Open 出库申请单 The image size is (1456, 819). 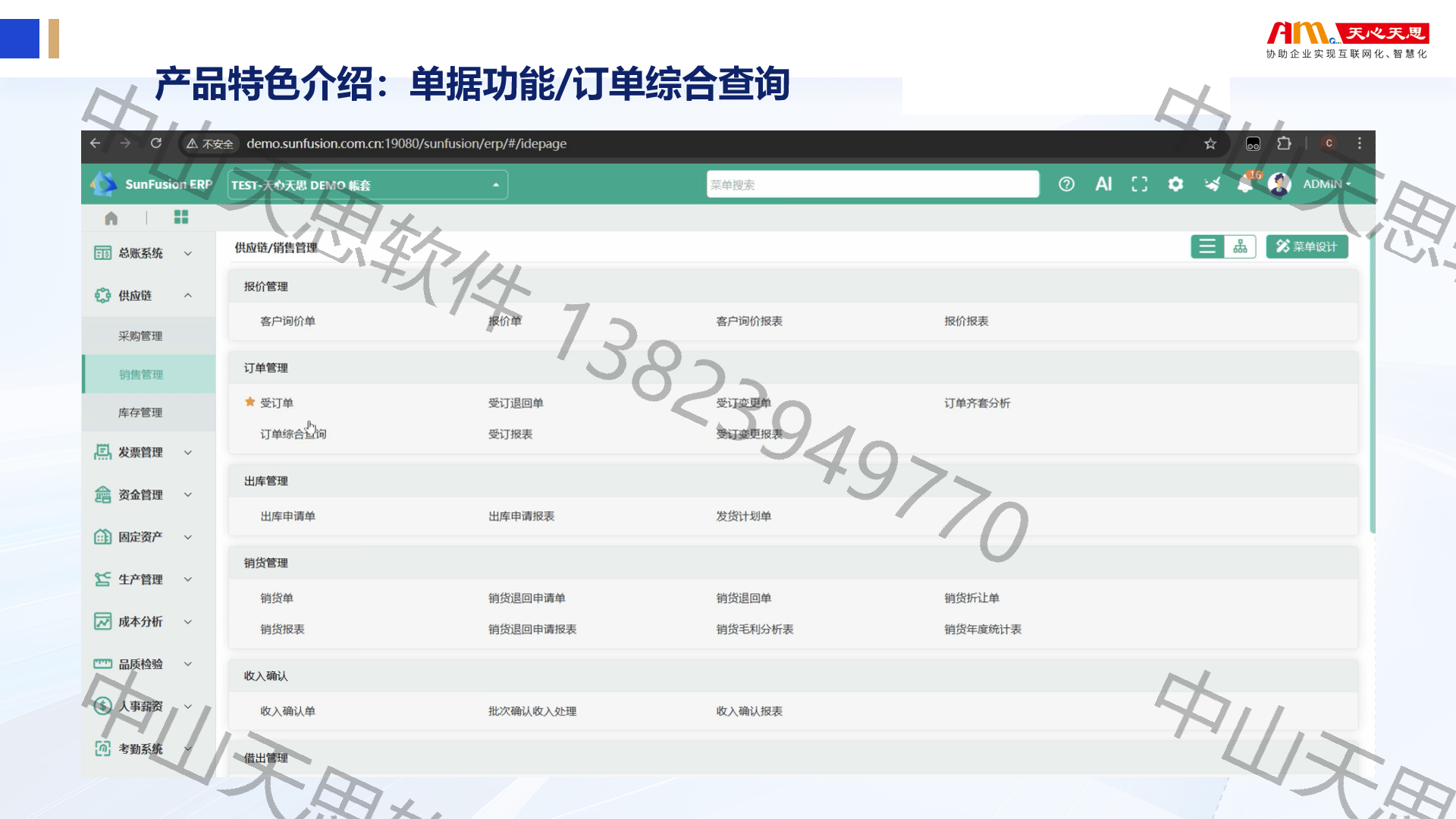tap(287, 516)
